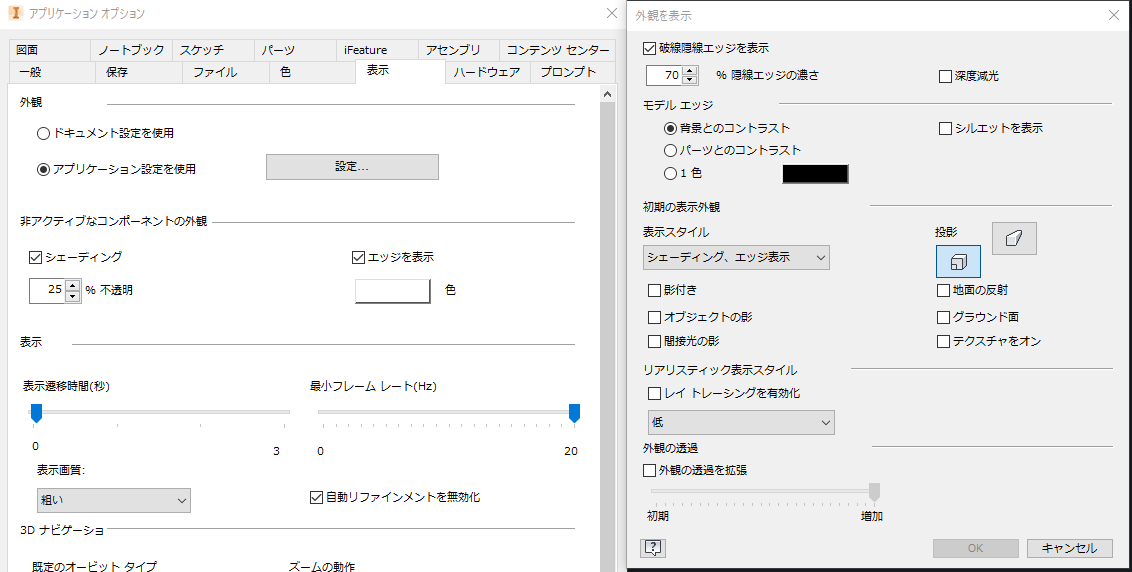
Task: Switch to the 一般 tab
Action: point(52,72)
